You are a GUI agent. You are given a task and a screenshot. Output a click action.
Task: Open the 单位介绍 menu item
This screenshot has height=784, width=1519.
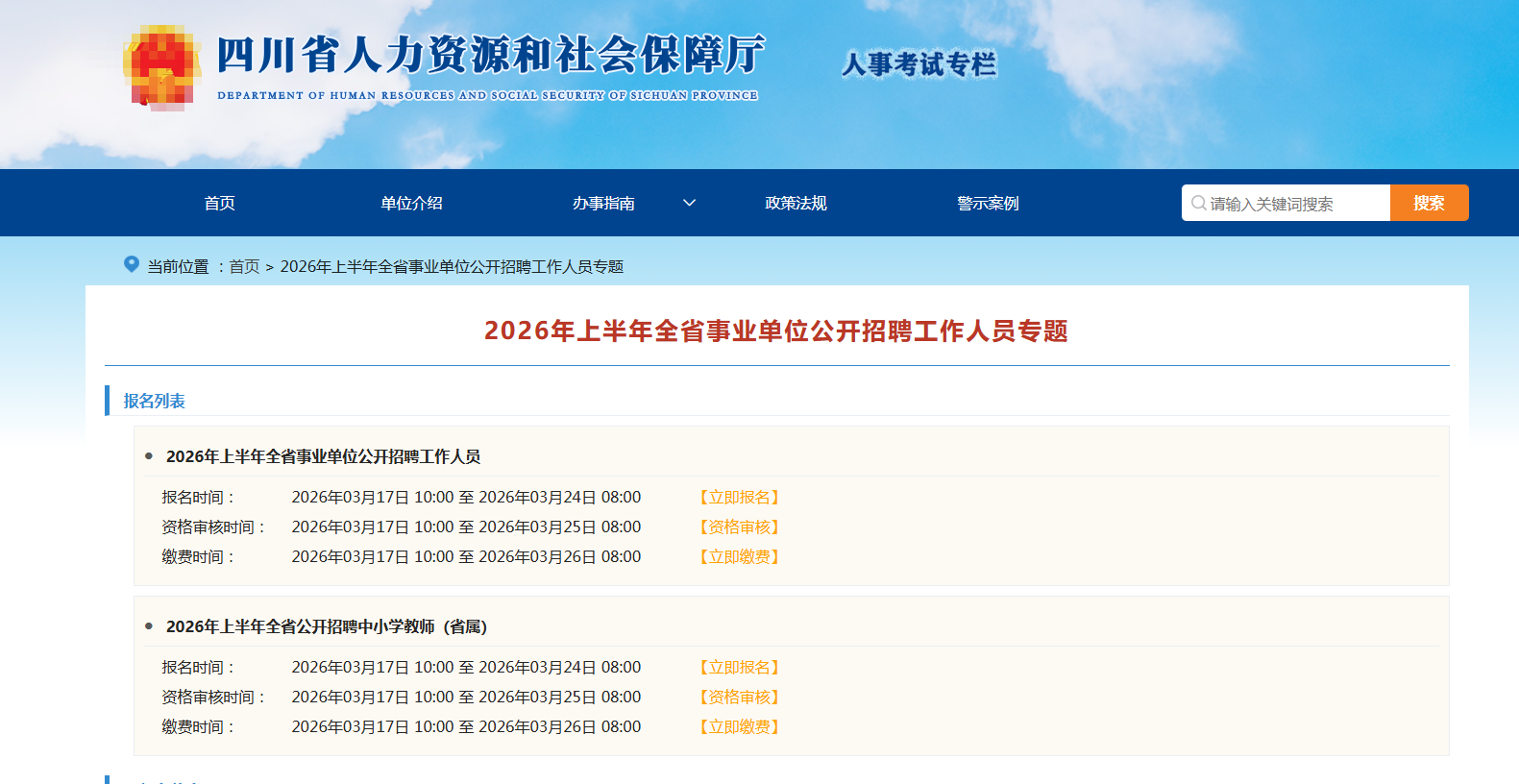(411, 203)
